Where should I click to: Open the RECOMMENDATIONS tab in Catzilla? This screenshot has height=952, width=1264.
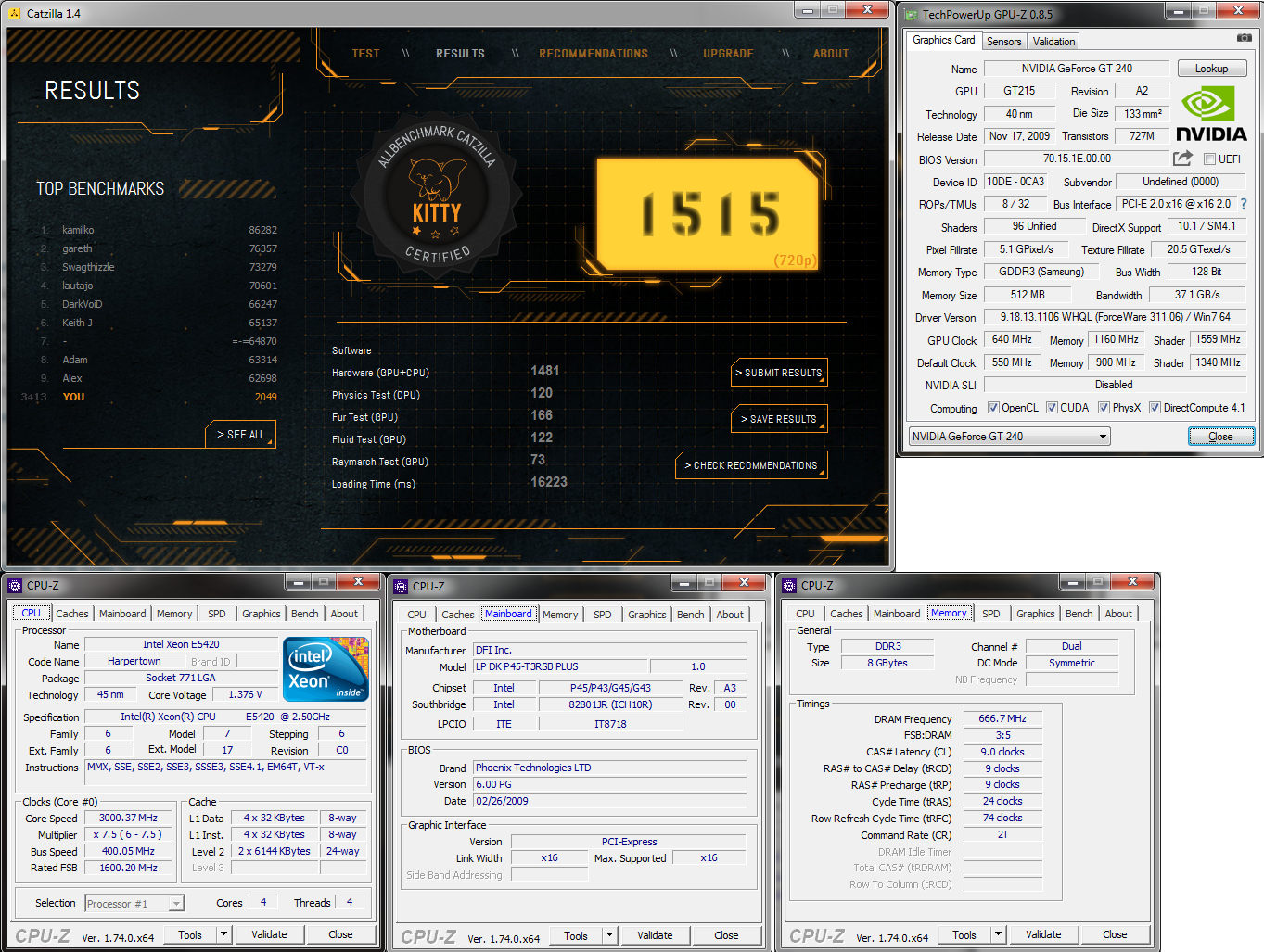click(x=594, y=54)
